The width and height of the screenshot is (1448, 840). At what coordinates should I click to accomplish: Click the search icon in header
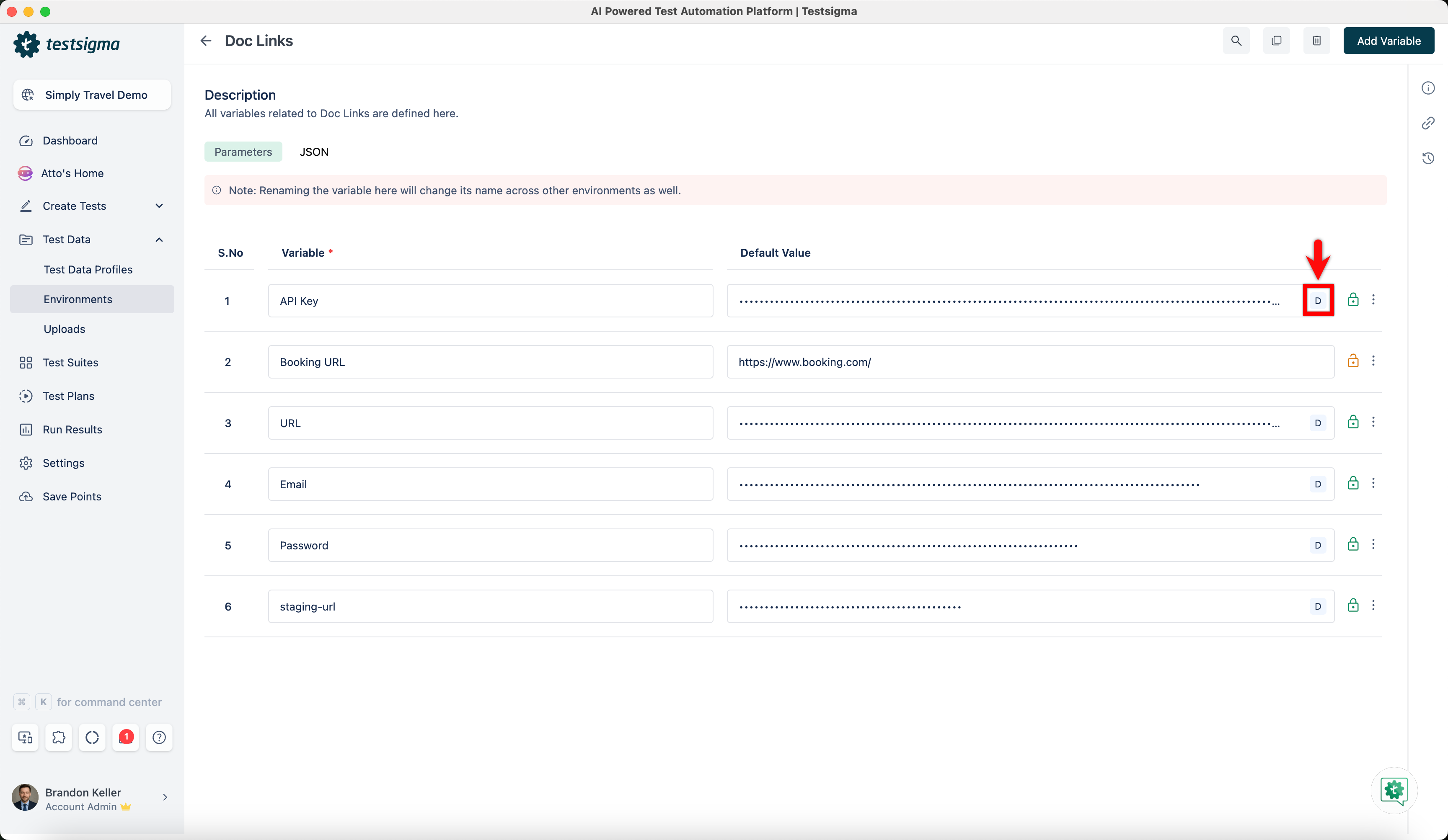[1236, 41]
